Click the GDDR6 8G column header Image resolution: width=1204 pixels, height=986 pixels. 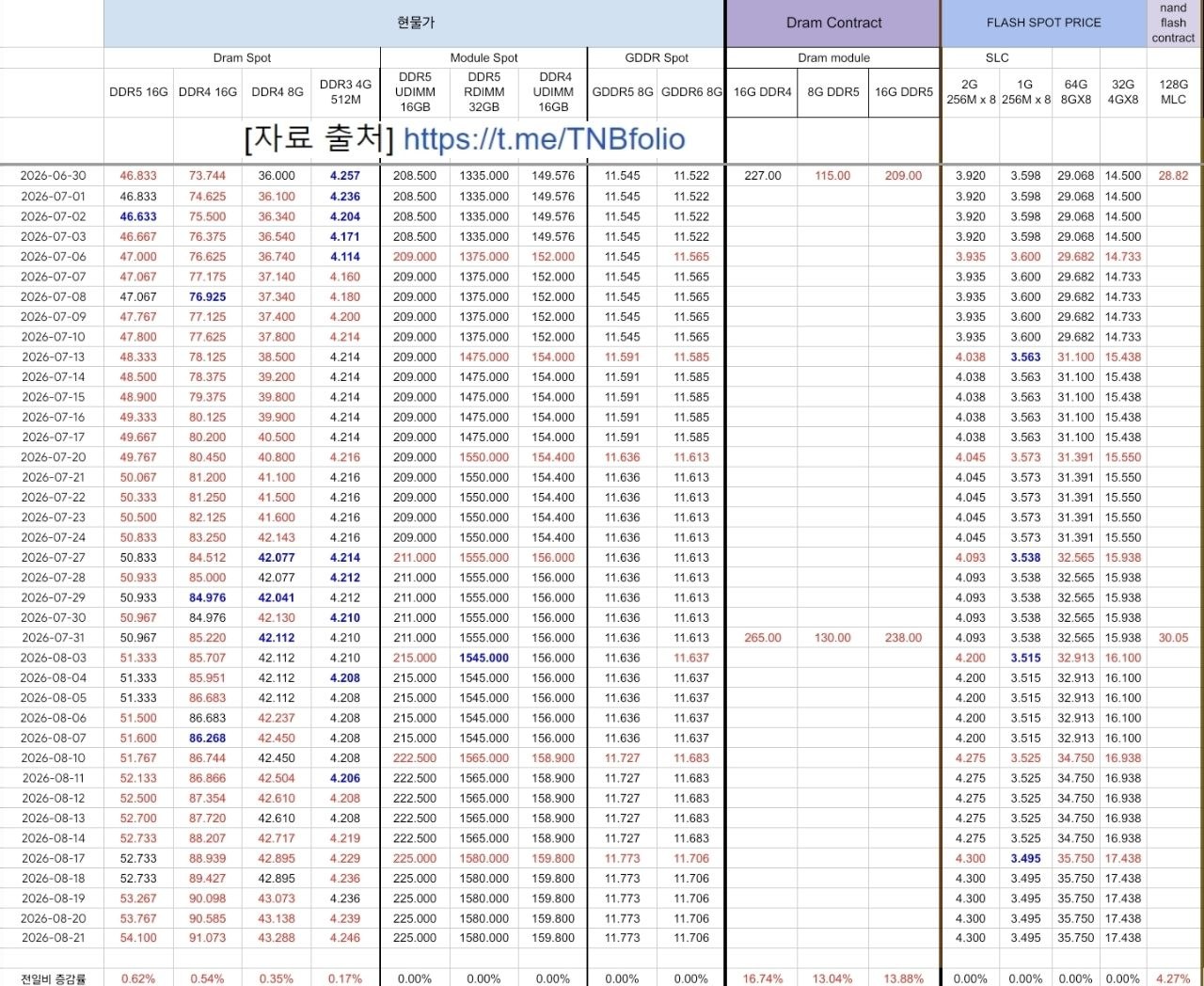[x=691, y=92]
